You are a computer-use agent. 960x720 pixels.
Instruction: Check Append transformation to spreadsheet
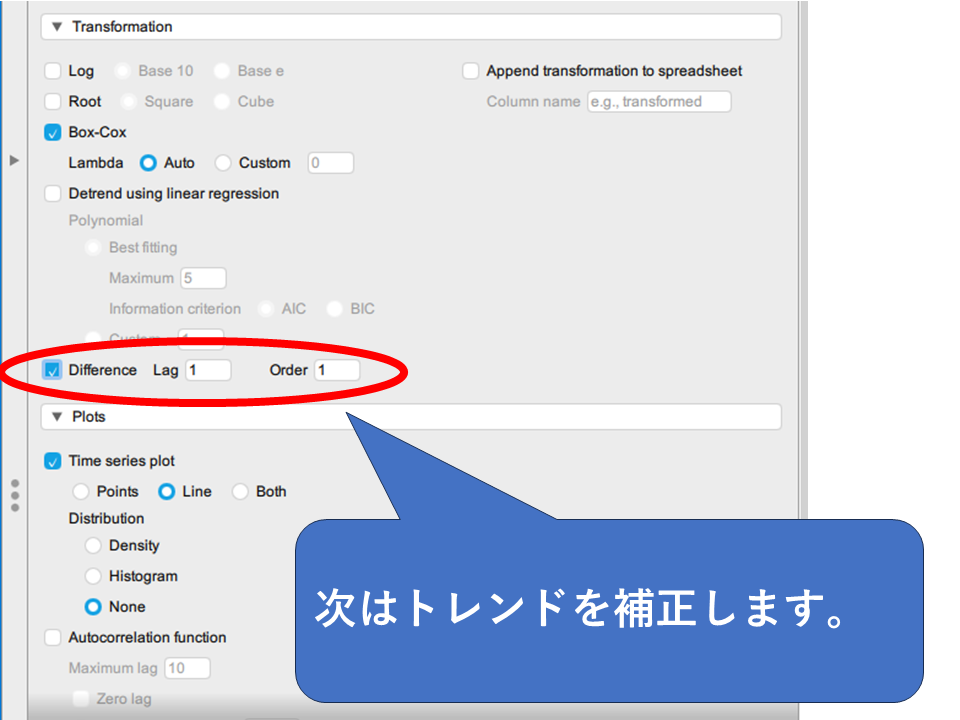click(471, 71)
